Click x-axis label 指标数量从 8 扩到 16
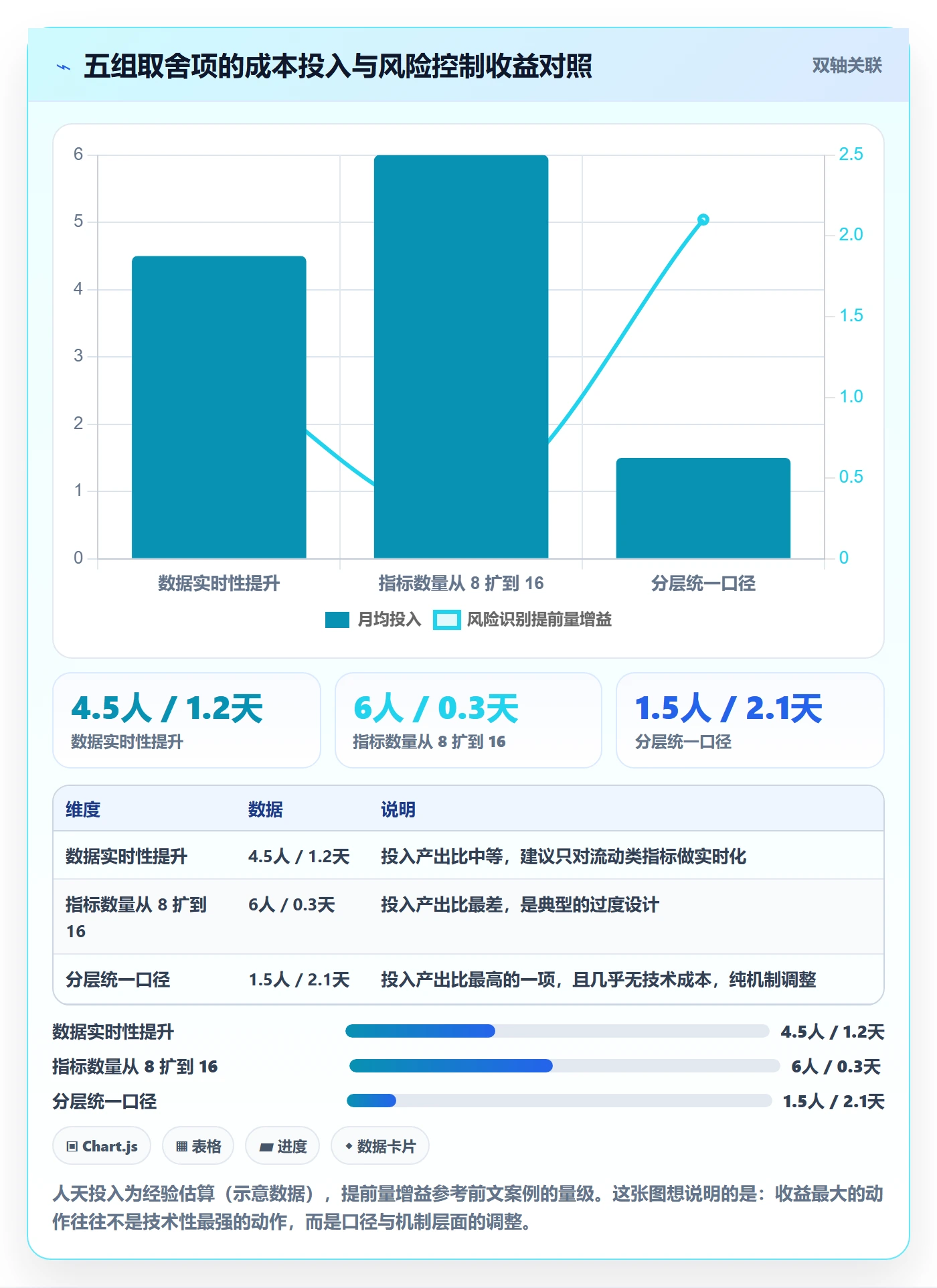 point(461,584)
